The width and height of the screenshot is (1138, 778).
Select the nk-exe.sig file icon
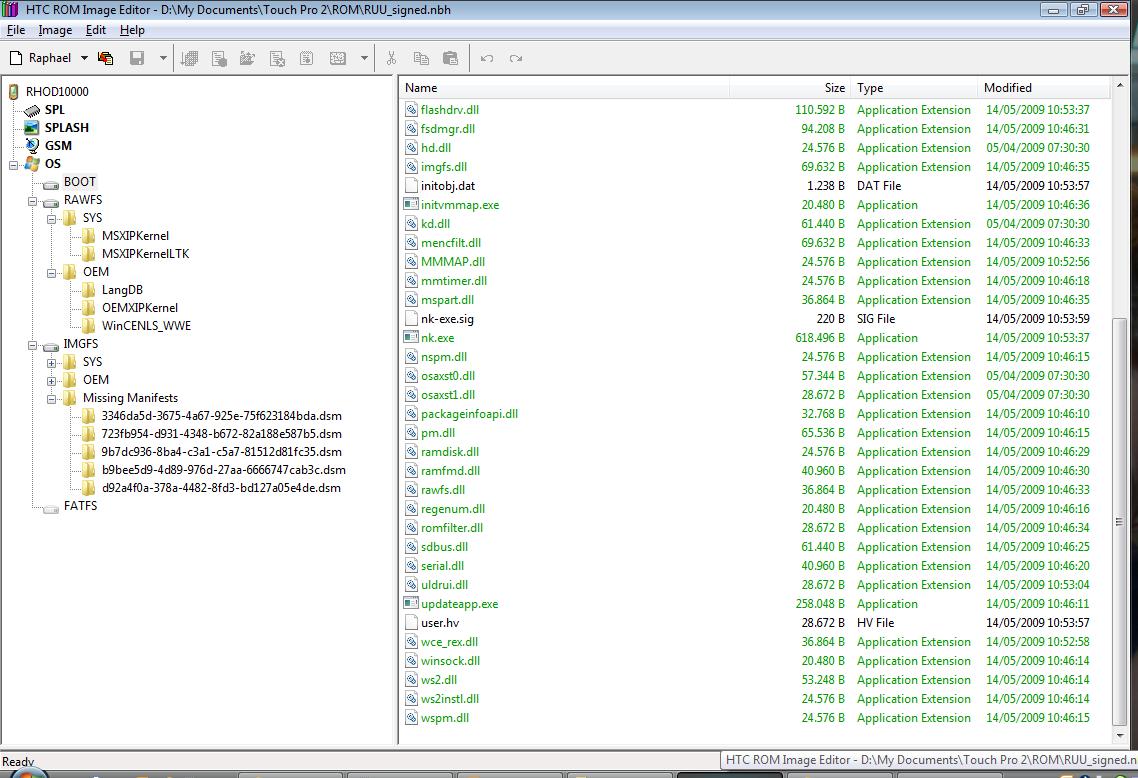[412, 319]
